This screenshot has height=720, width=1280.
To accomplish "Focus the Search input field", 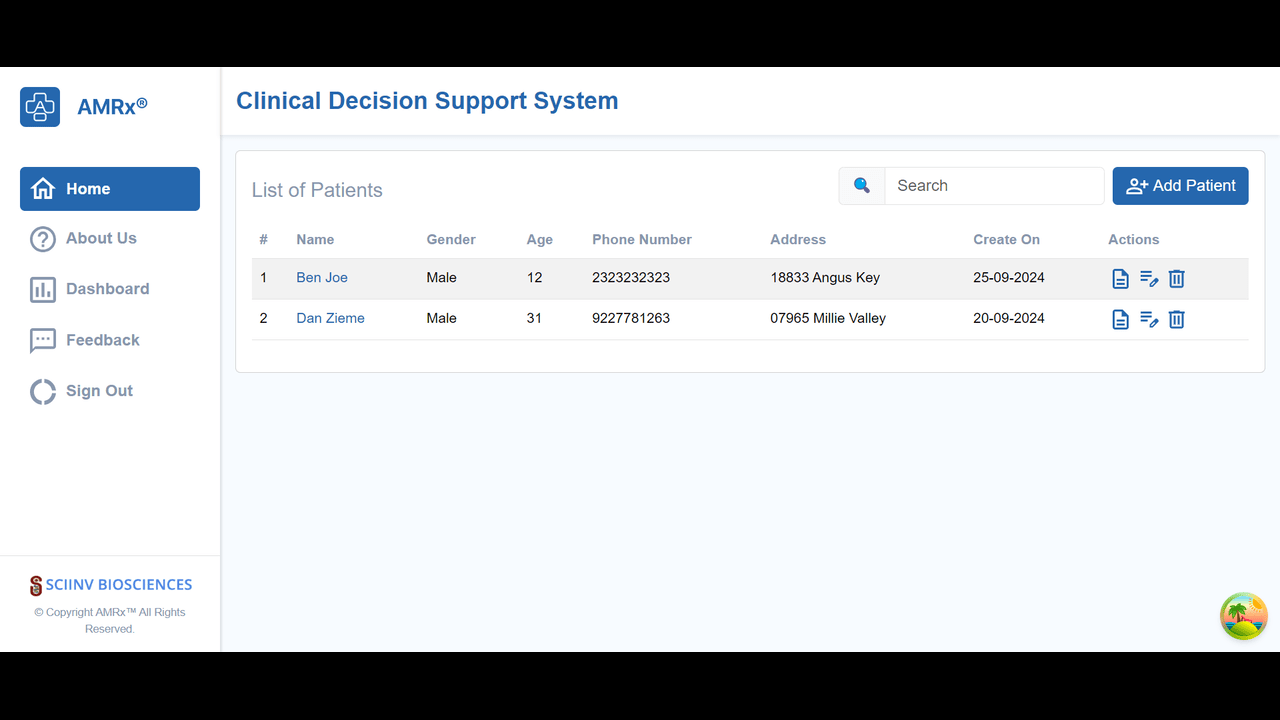I will (994, 186).
